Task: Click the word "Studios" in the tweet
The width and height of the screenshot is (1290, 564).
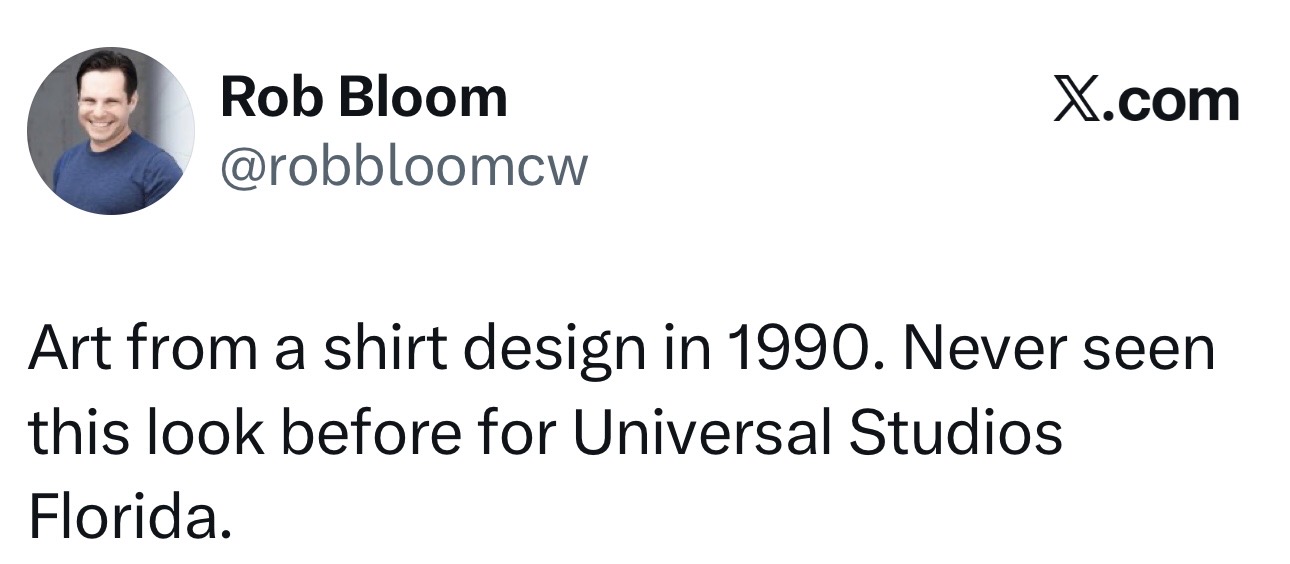Action: point(955,435)
